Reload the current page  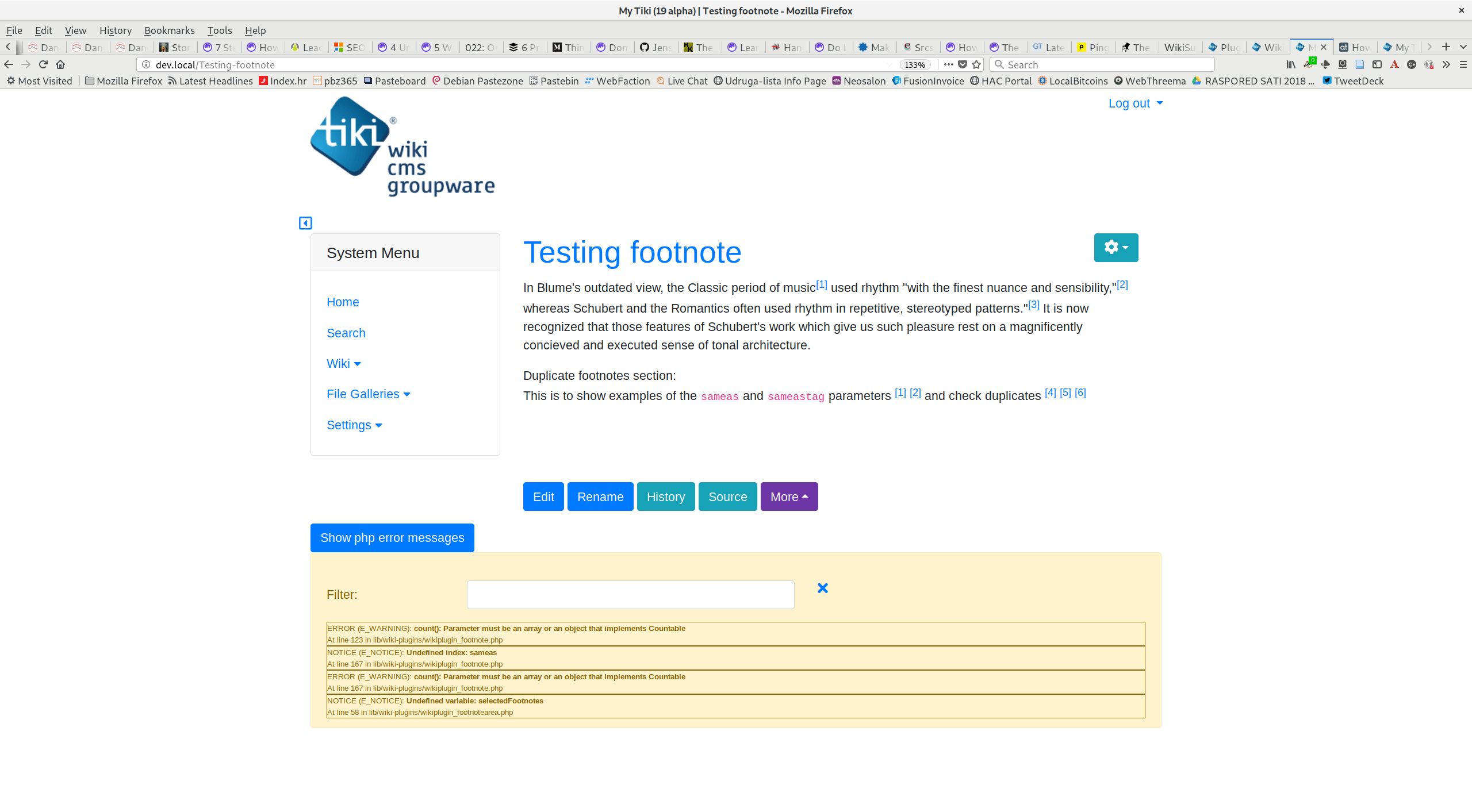point(43,64)
